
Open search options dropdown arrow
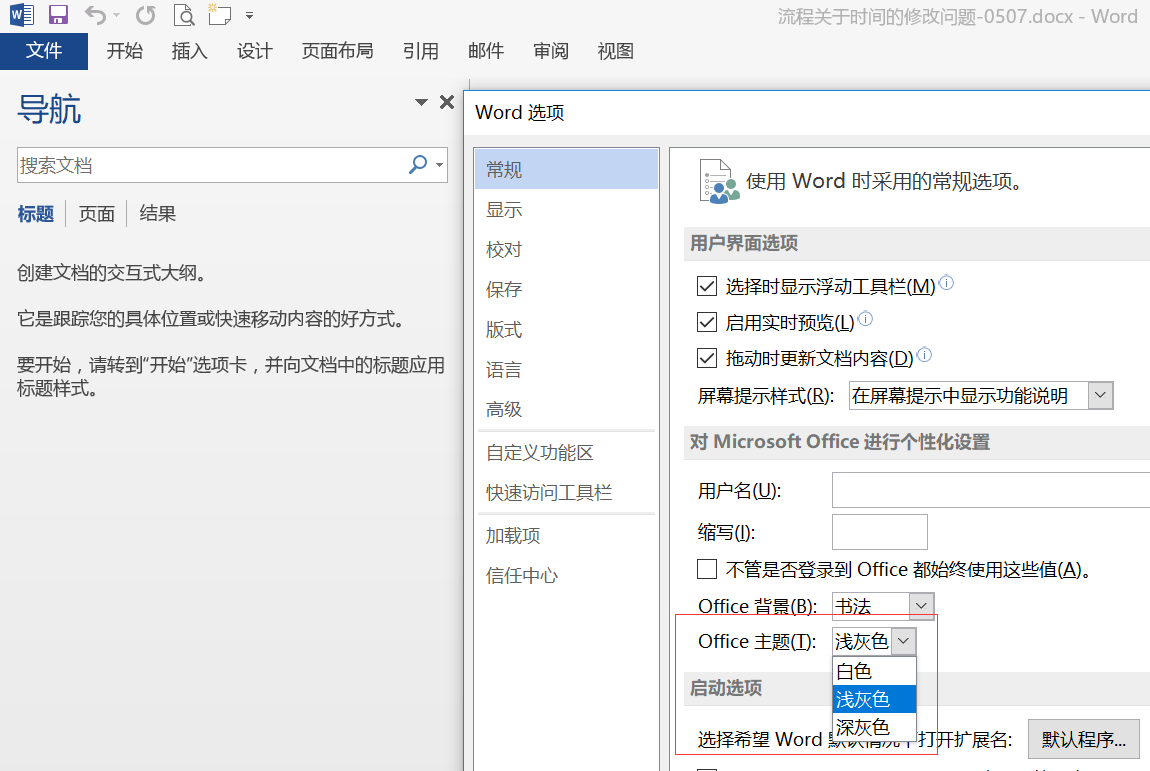coord(439,165)
